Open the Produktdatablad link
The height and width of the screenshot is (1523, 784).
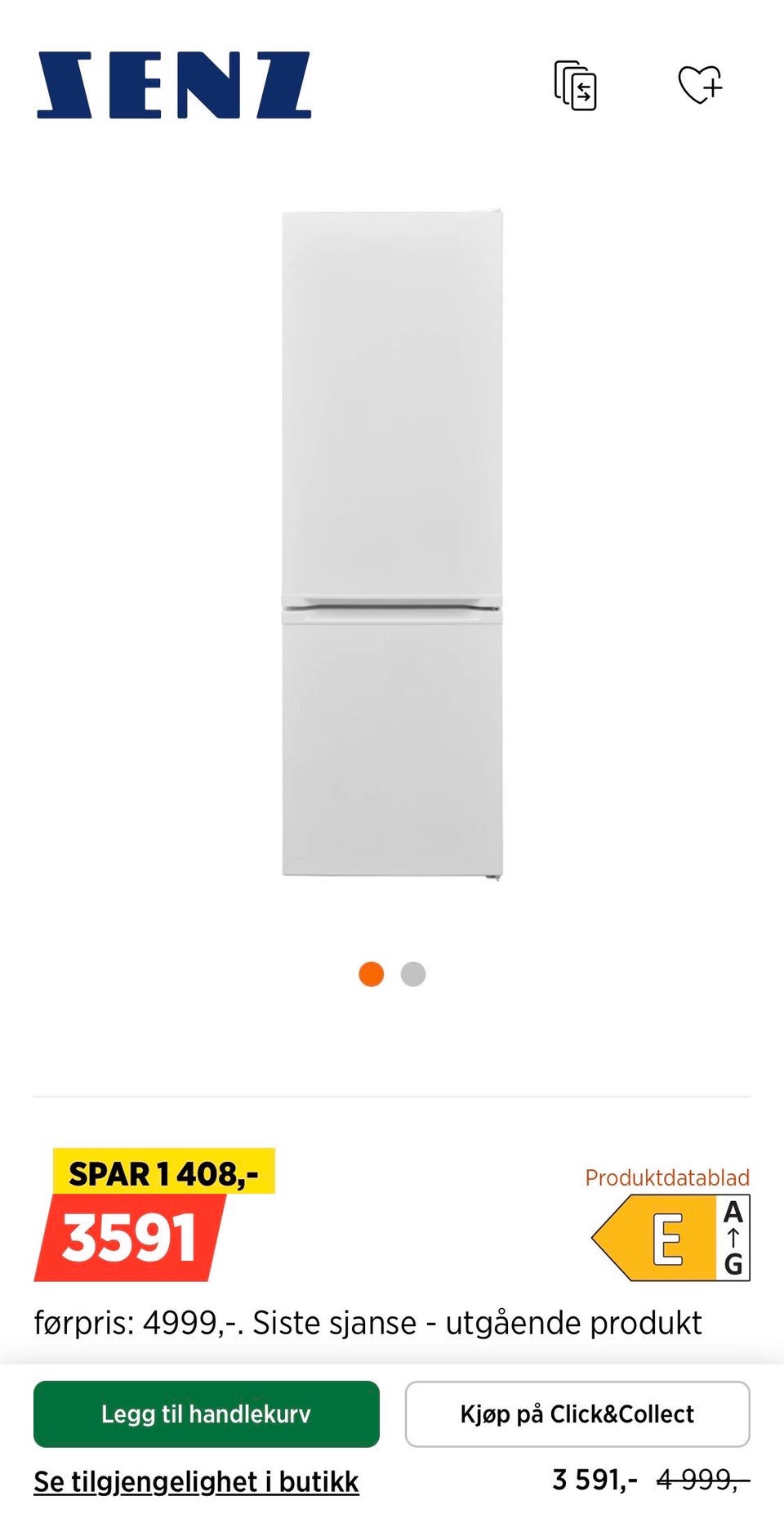(x=667, y=1177)
